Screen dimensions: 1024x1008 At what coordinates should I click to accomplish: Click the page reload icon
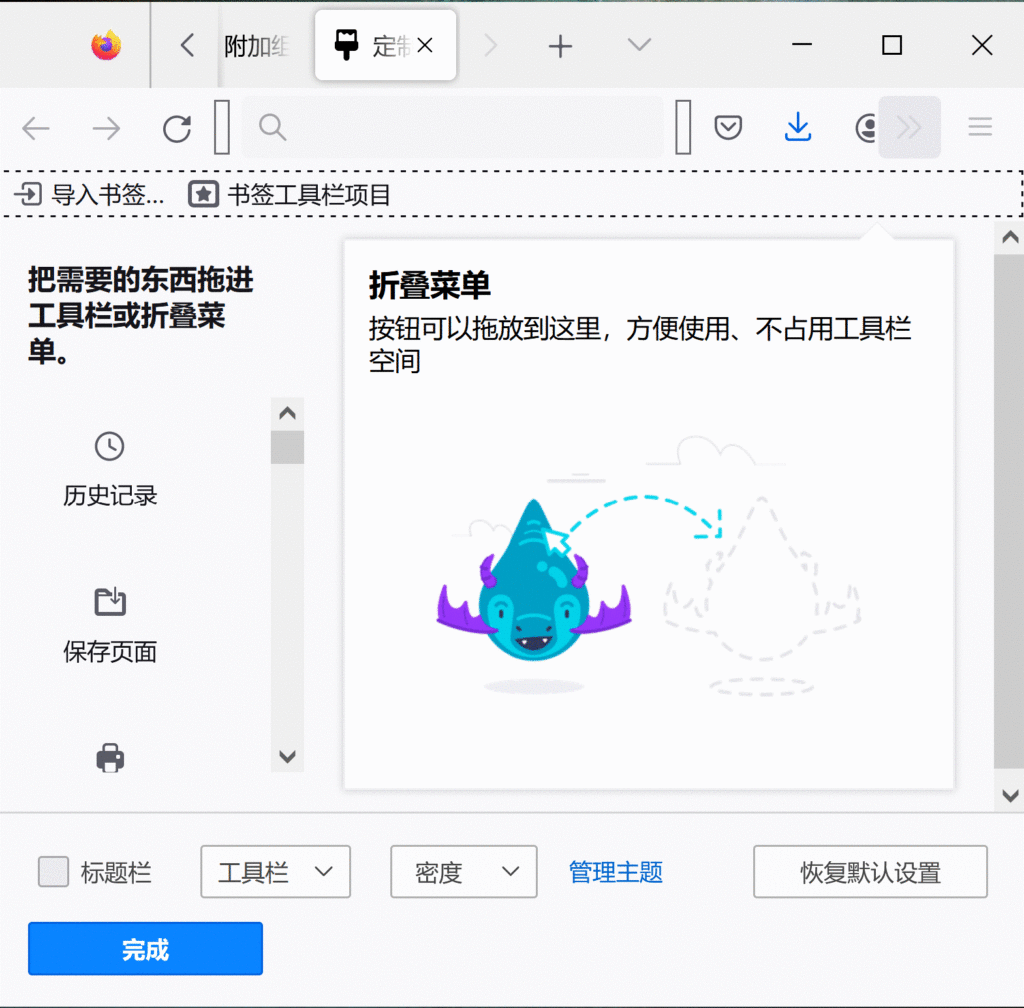point(177,127)
